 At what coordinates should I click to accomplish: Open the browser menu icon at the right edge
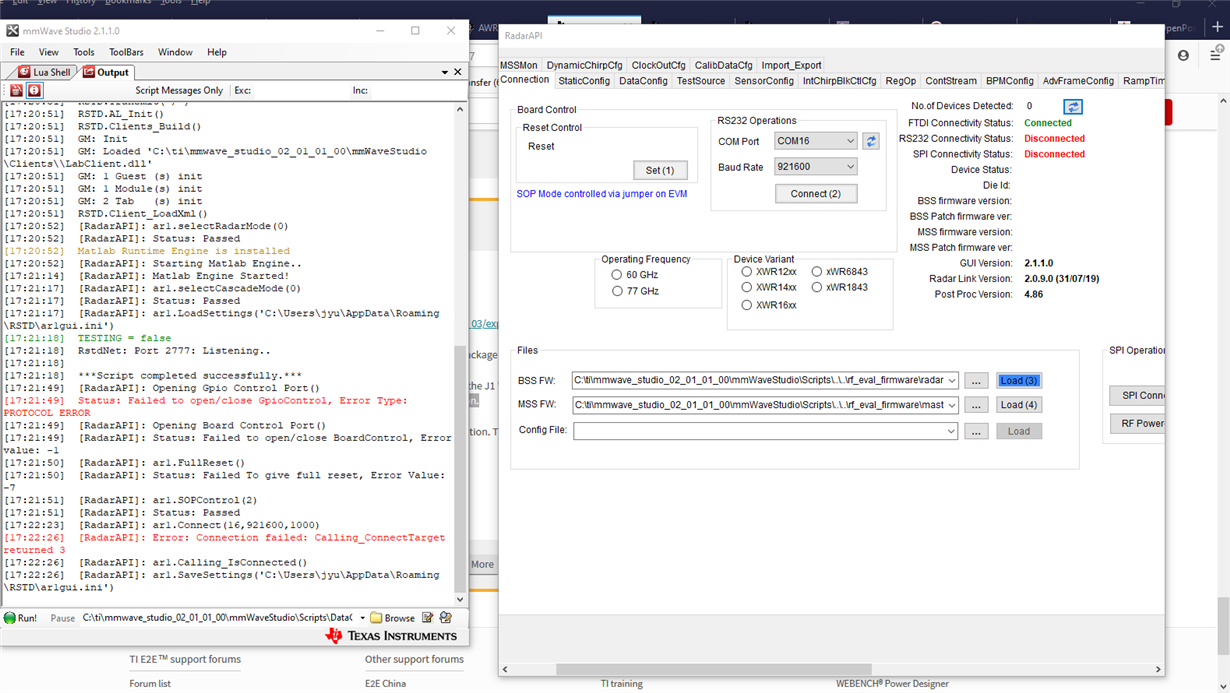(1217, 56)
